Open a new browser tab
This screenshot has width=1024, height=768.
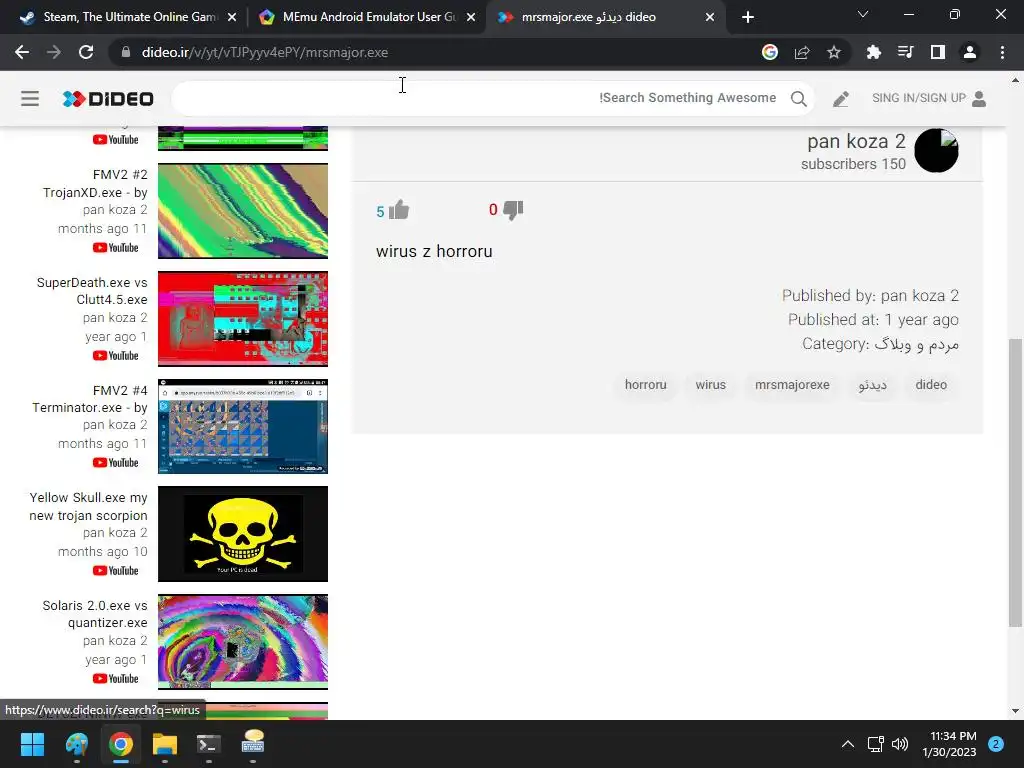pyautogui.click(x=748, y=18)
